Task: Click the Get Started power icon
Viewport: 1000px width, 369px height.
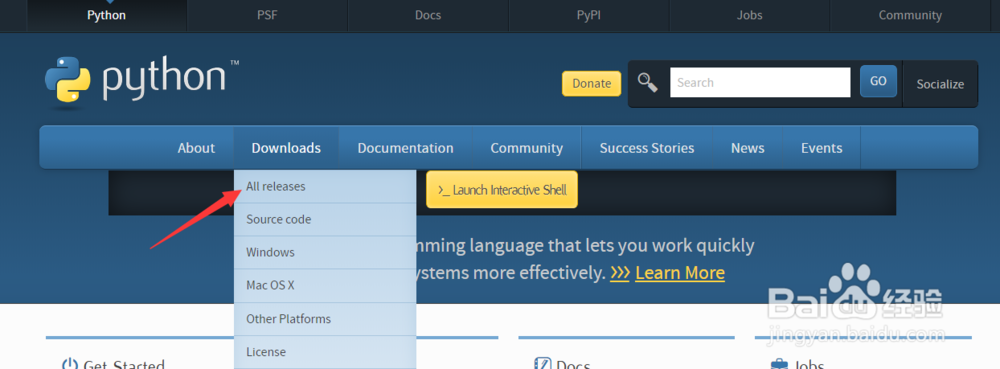Action: [x=70, y=365]
